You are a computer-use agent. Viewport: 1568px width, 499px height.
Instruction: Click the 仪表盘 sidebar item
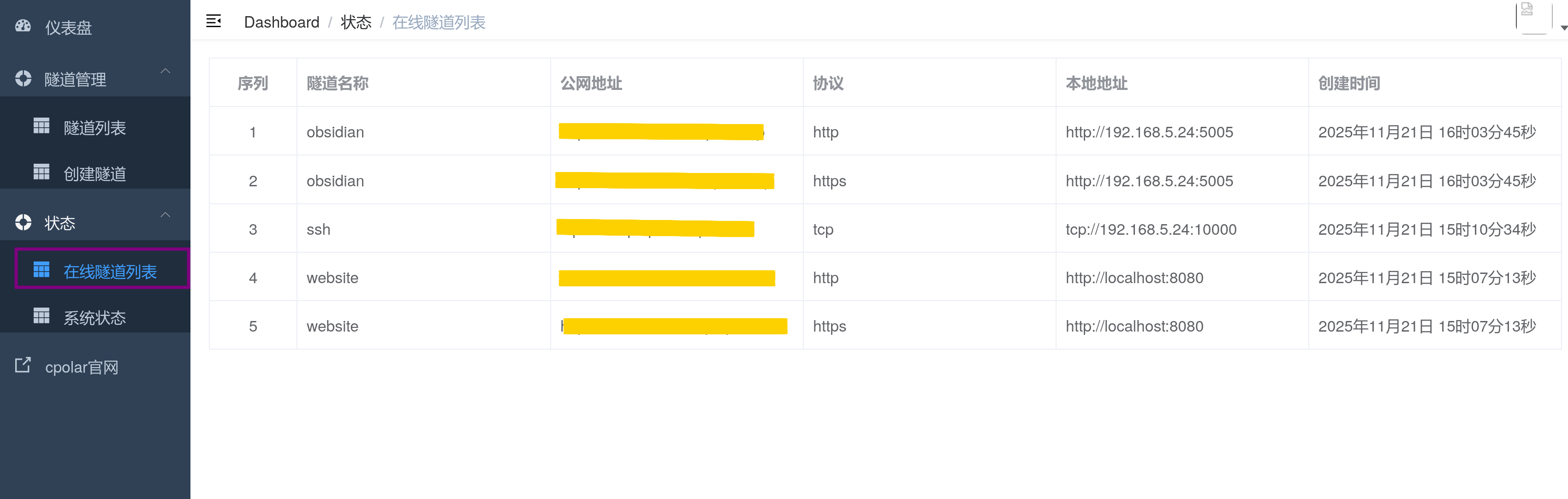(x=68, y=27)
